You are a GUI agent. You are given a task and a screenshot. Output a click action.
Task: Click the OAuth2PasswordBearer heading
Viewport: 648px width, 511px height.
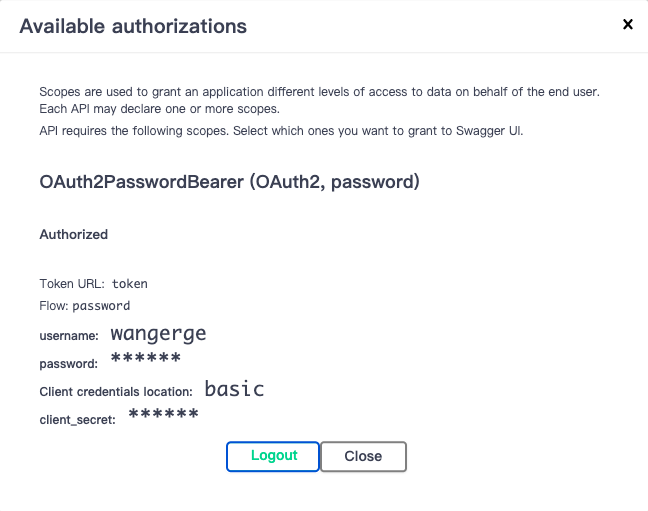point(229,183)
